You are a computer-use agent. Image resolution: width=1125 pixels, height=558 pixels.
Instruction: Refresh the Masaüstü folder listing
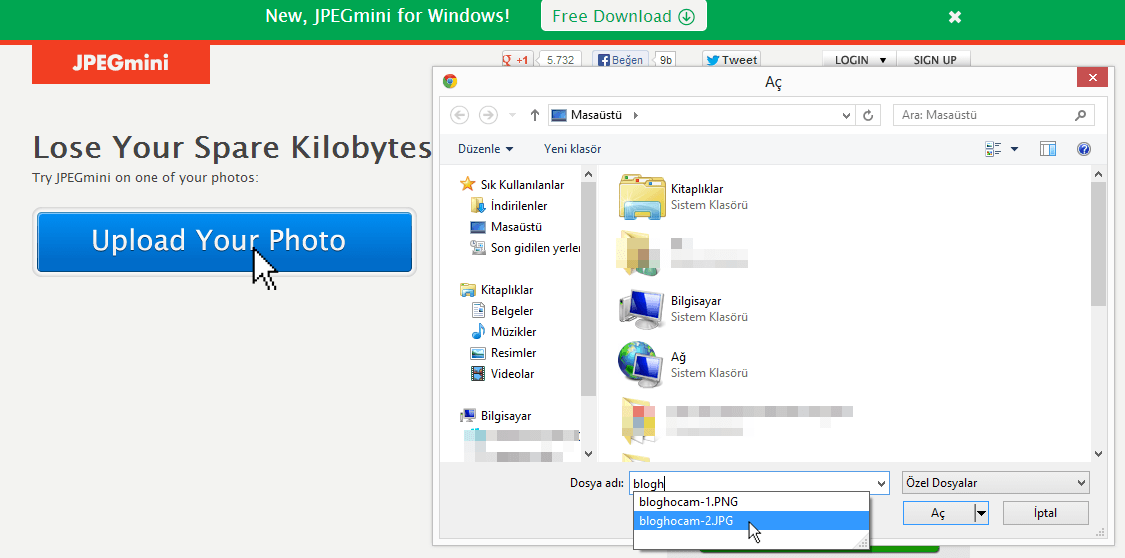869,115
